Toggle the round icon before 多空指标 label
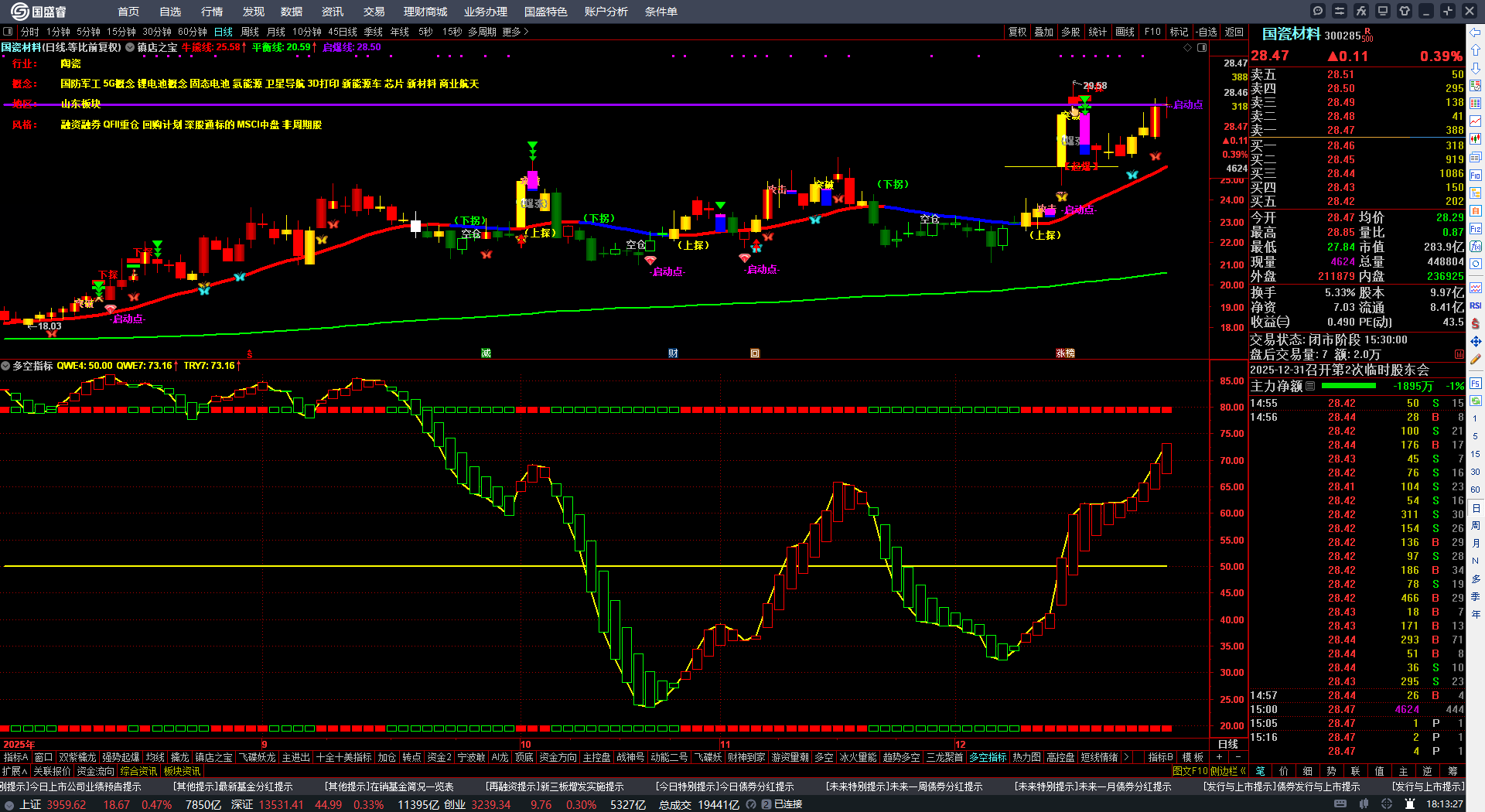The width and height of the screenshot is (1485, 812). point(5,366)
